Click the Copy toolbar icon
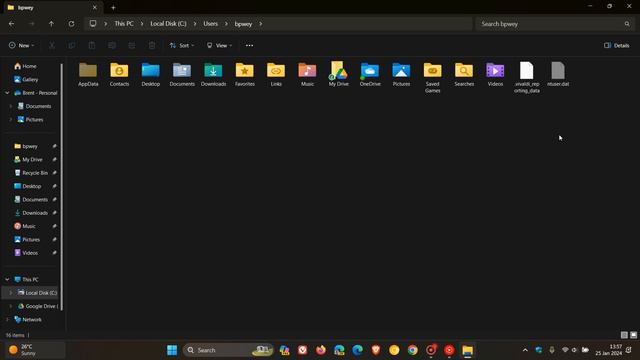The width and height of the screenshot is (640, 360). coord(72,45)
